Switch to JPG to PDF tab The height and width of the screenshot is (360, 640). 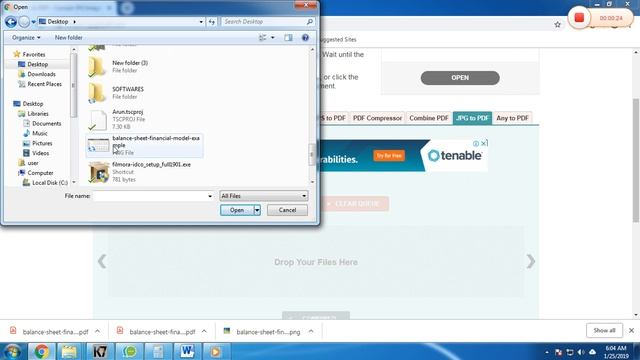pyautogui.click(x=472, y=118)
